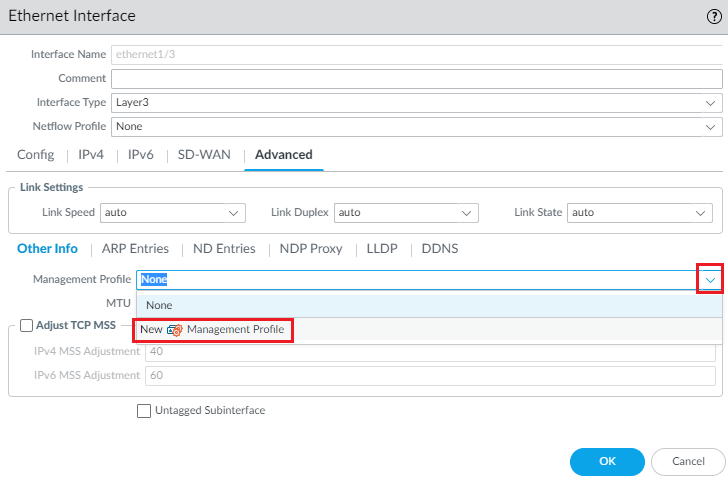Open the Netflow Profile dropdown
Screen dimensions: 728x481
click(x=710, y=127)
